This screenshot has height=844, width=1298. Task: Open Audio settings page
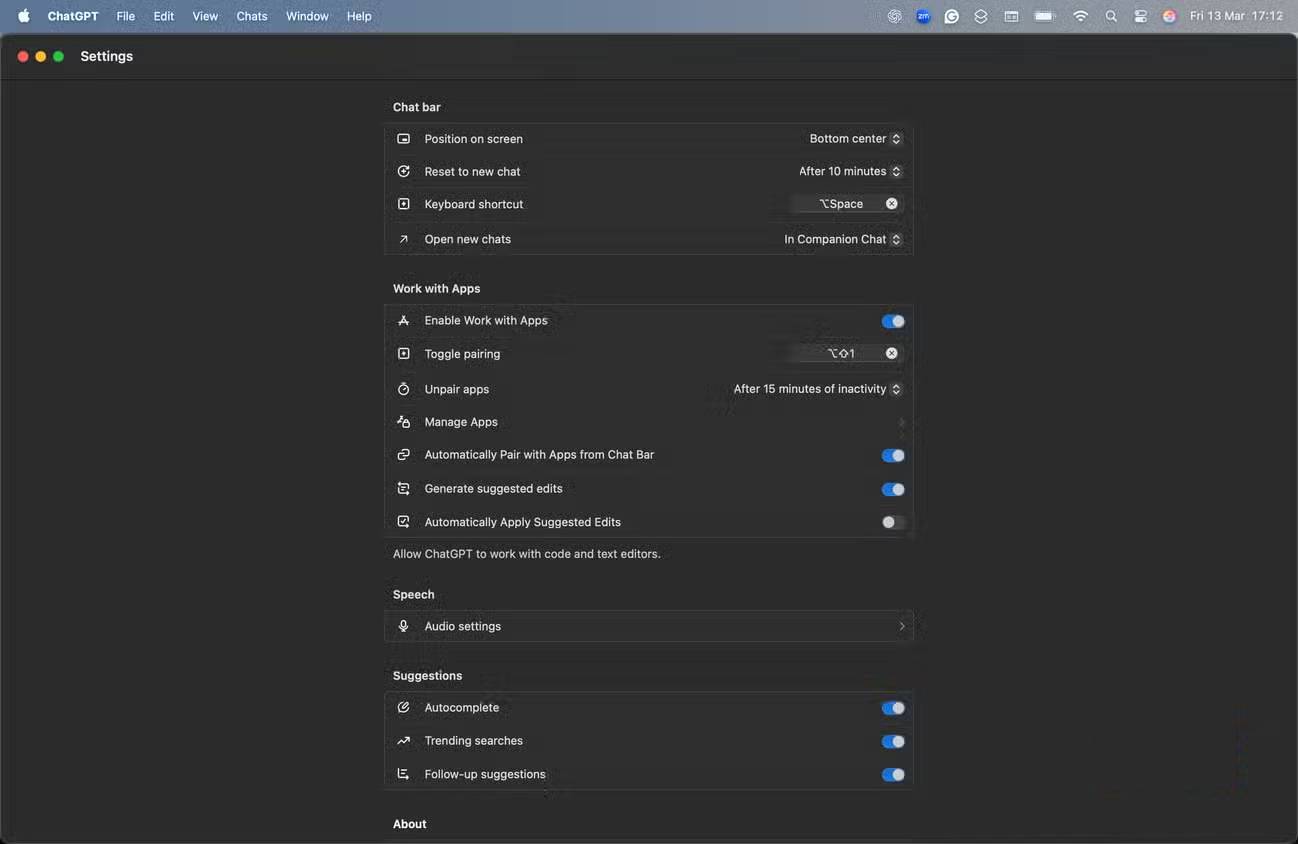coord(648,626)
